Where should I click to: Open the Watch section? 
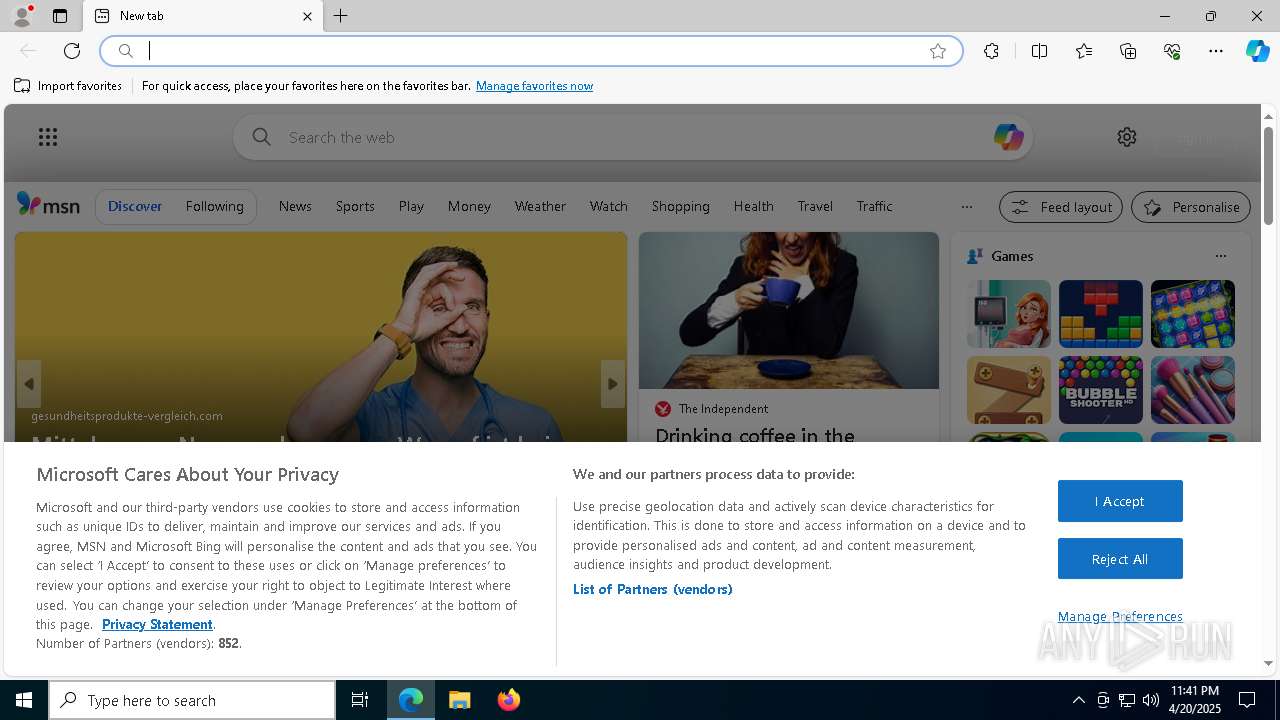[608, 206]
